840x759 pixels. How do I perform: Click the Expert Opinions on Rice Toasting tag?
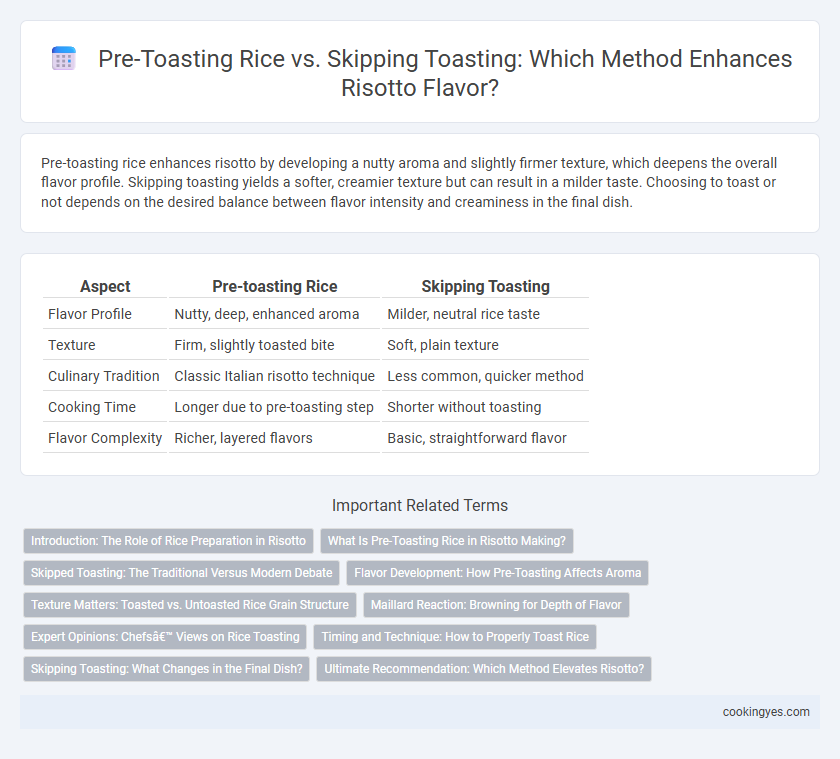tap(165, 637)
